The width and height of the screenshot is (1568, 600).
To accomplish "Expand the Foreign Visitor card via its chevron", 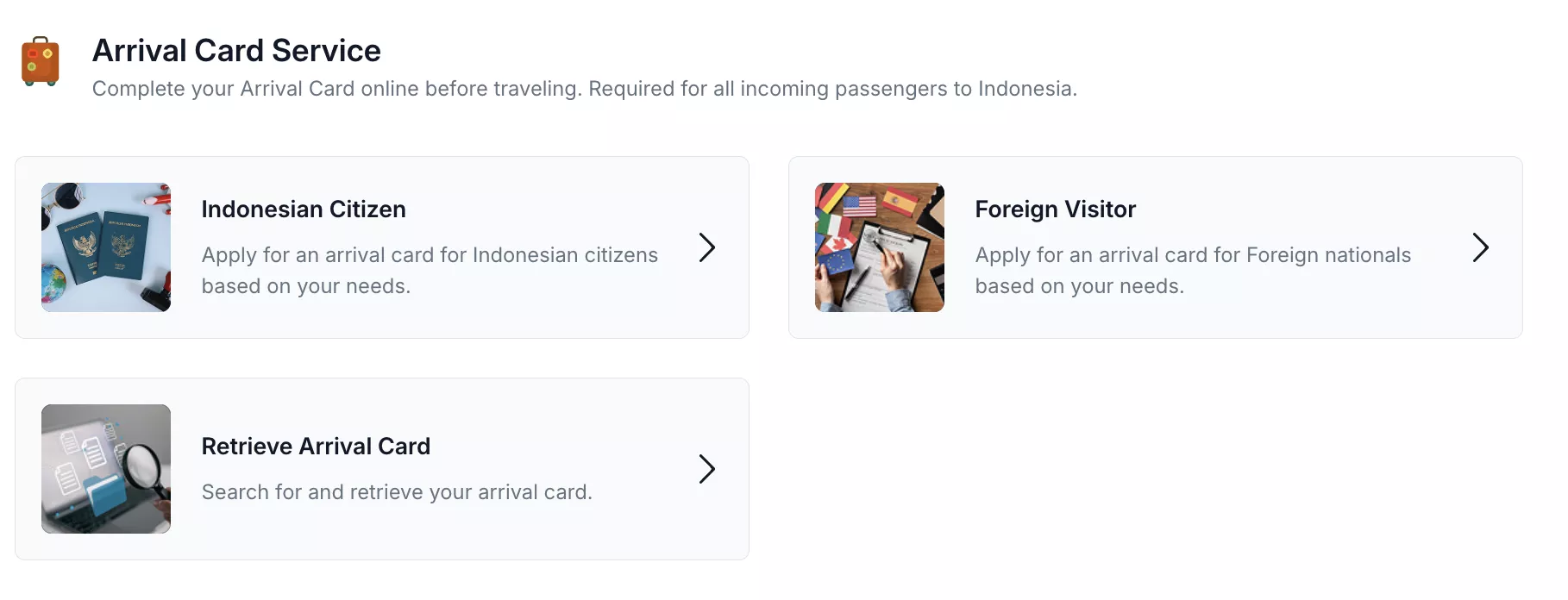I will click(1481, 247).
